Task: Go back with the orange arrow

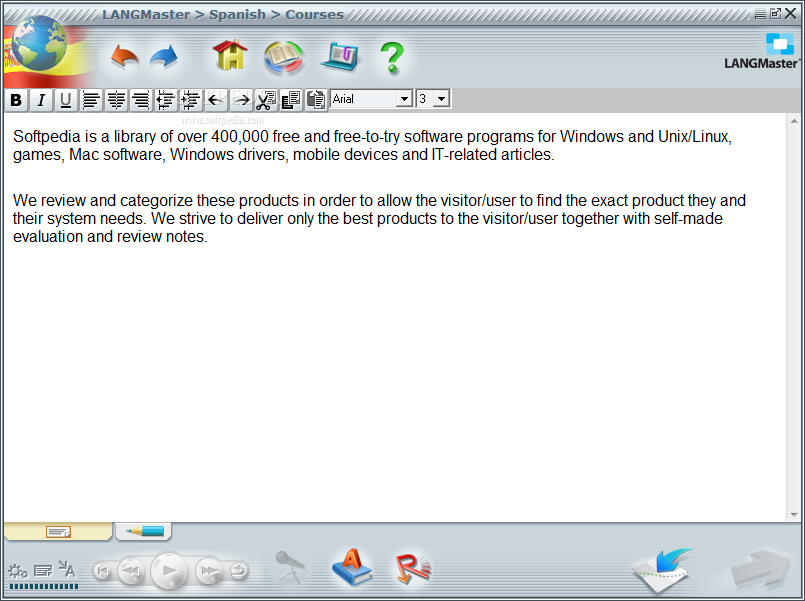Action: tap(125, 58)
